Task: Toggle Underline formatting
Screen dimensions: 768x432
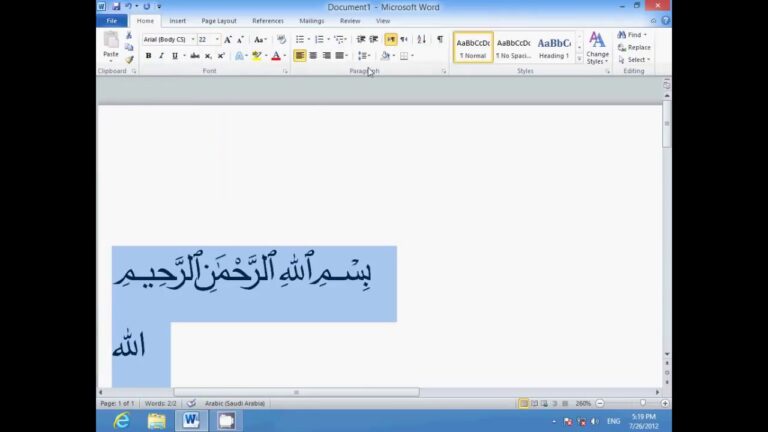Action: pyautogui.click(x=174, y=56)
